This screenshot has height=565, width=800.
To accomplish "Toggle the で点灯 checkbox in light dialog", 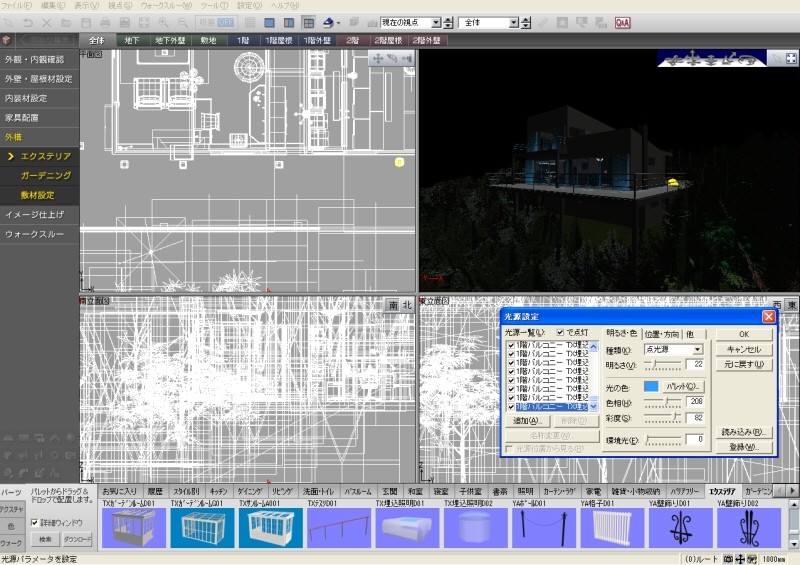I will [x=560, y=332].
